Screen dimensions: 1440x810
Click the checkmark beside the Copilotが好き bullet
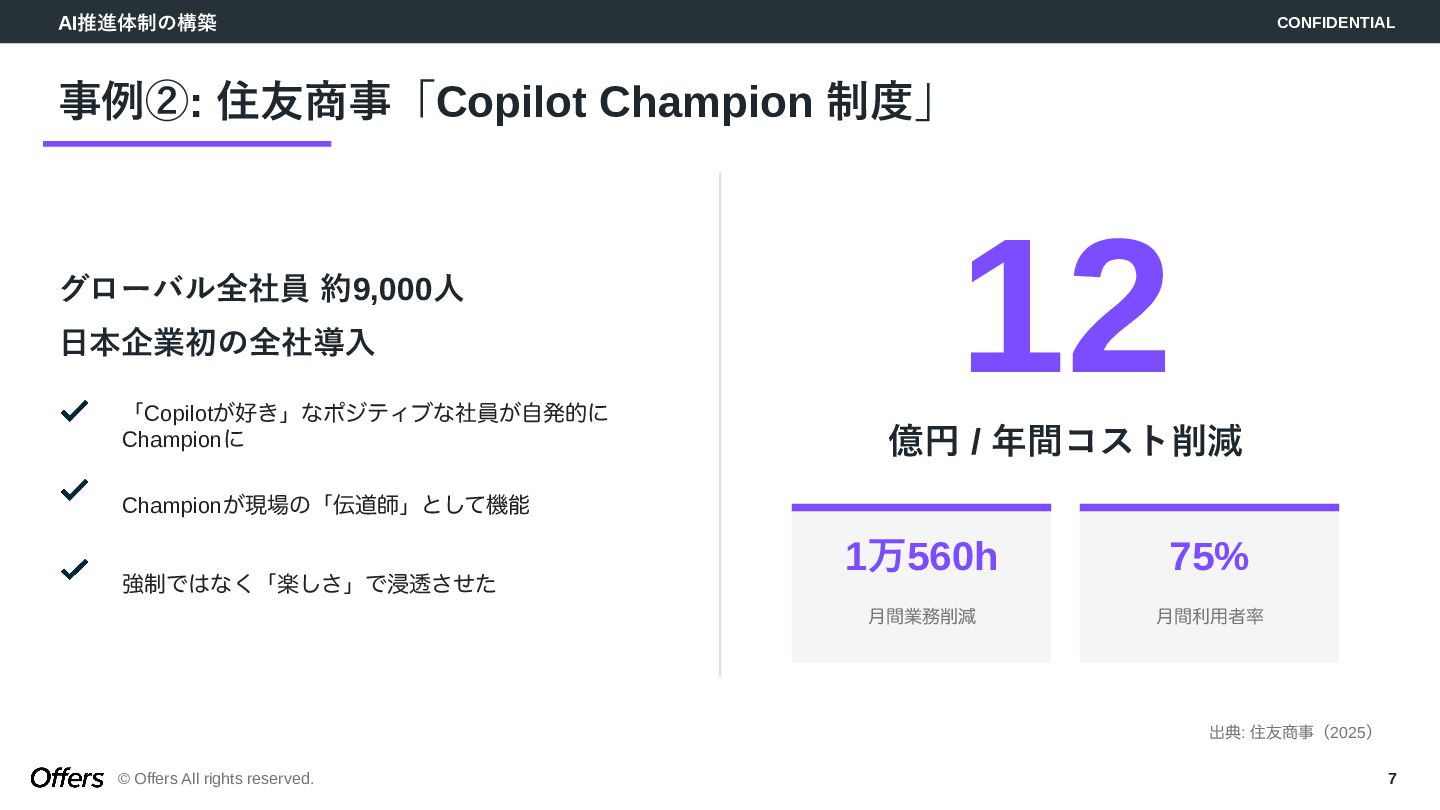[x=74, y=411]
